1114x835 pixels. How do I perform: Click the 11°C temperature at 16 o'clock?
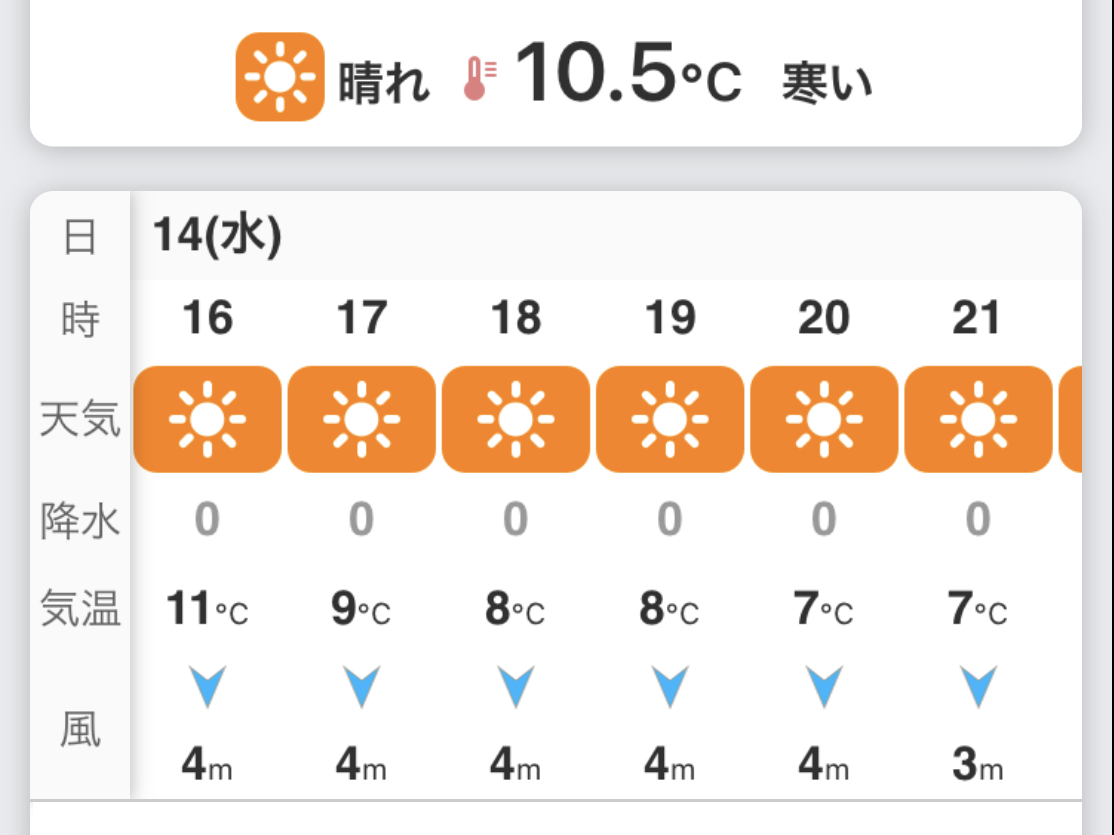208,609
